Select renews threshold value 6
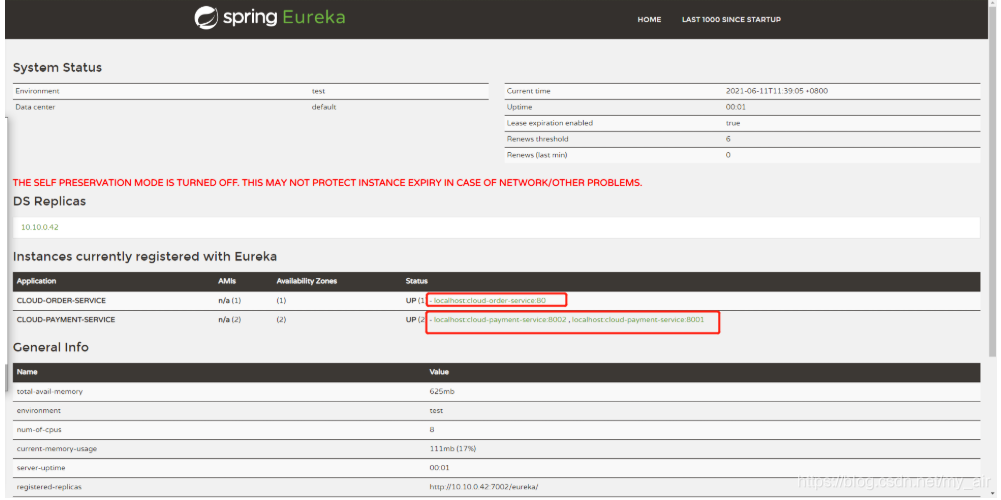The height and width of the screenshot is (500, 1001). [x=728, y=139]
